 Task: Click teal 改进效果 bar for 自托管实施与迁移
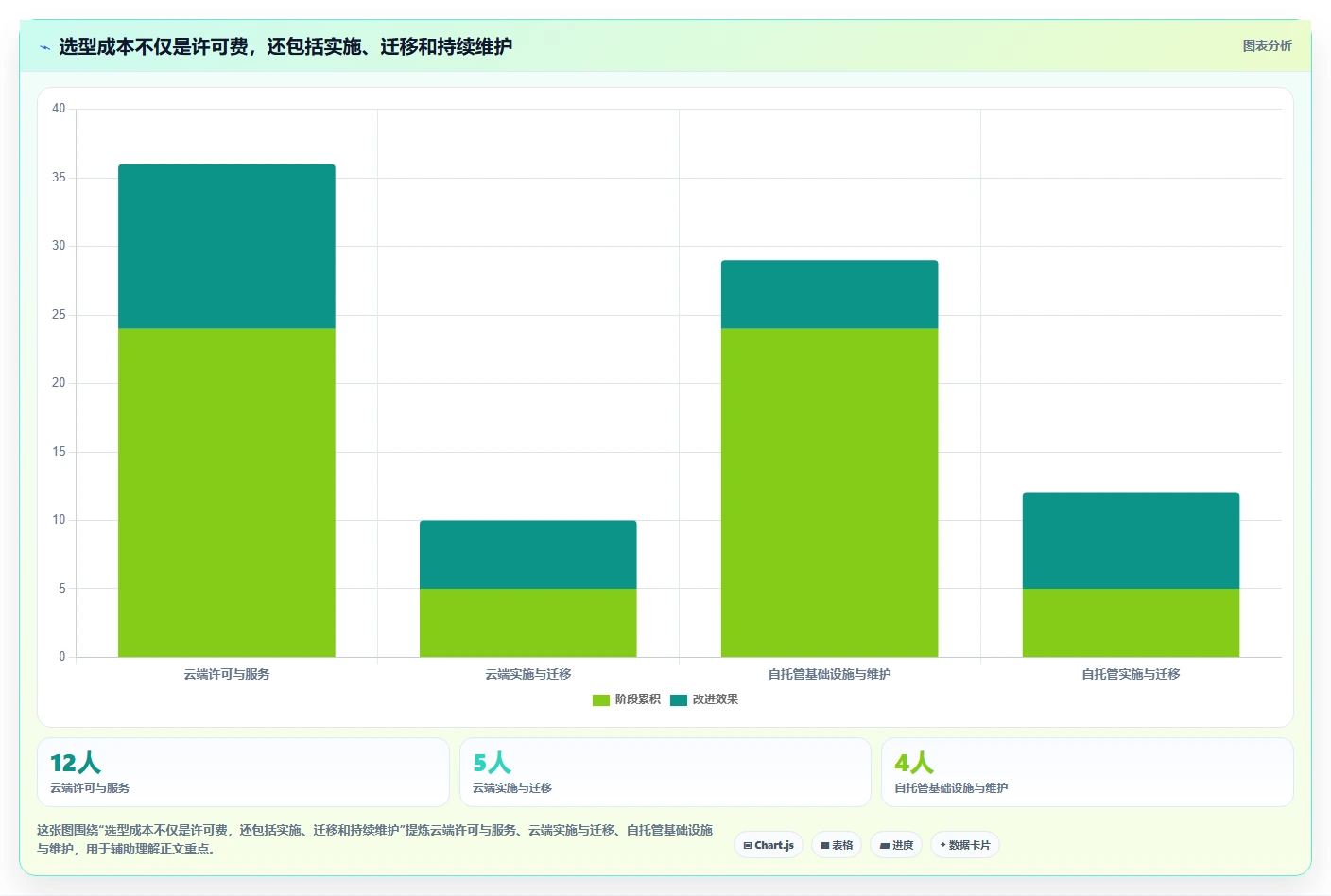point(1132,541)
